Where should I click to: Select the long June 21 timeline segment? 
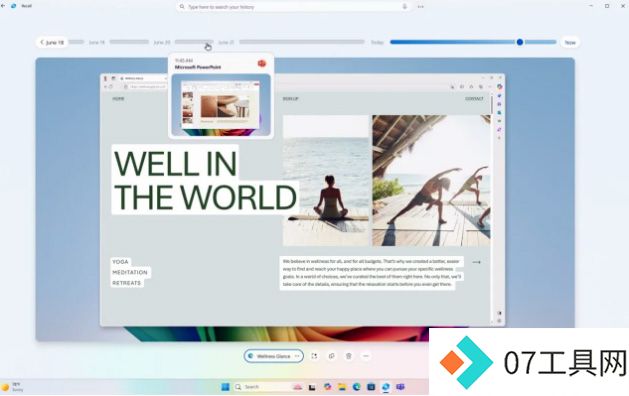(302, 42)
